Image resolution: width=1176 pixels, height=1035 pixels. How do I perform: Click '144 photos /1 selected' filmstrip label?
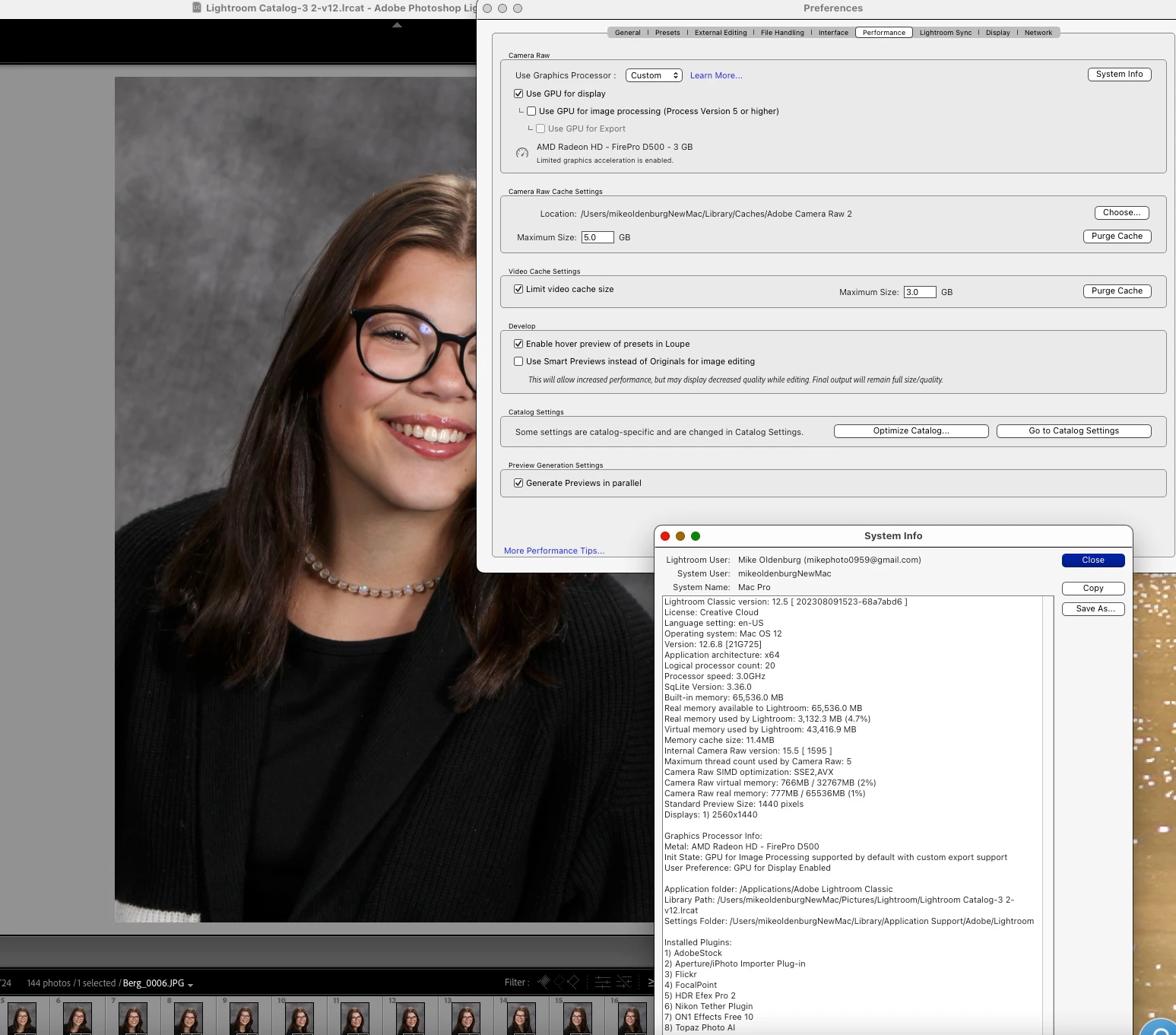tap(71, 983)
